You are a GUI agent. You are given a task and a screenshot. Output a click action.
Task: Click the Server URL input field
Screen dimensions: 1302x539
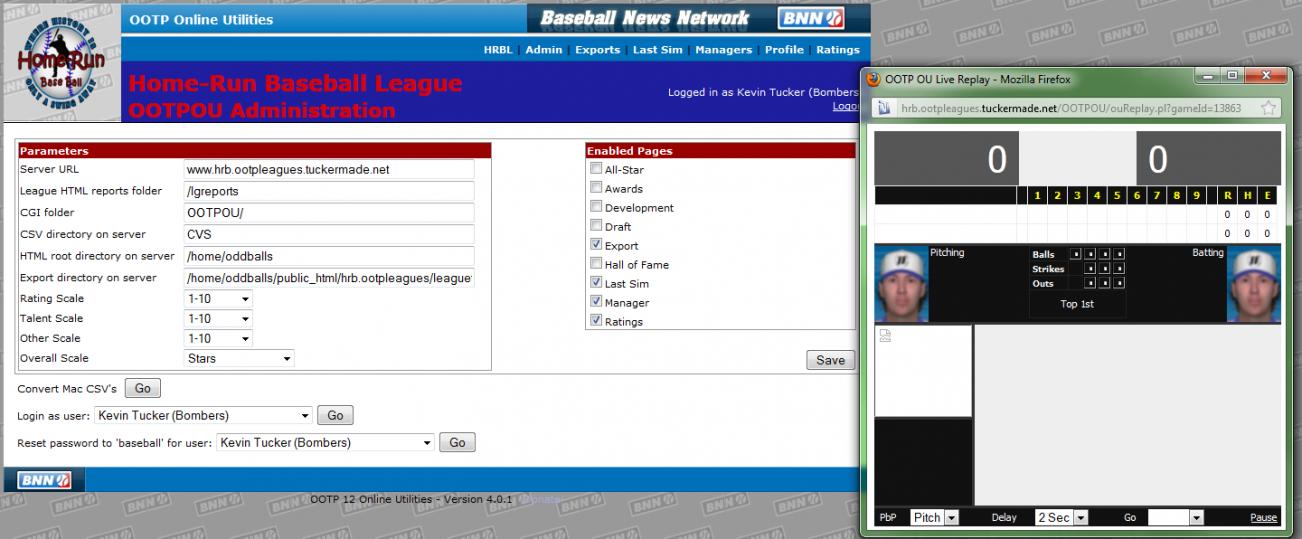(329, 170)
